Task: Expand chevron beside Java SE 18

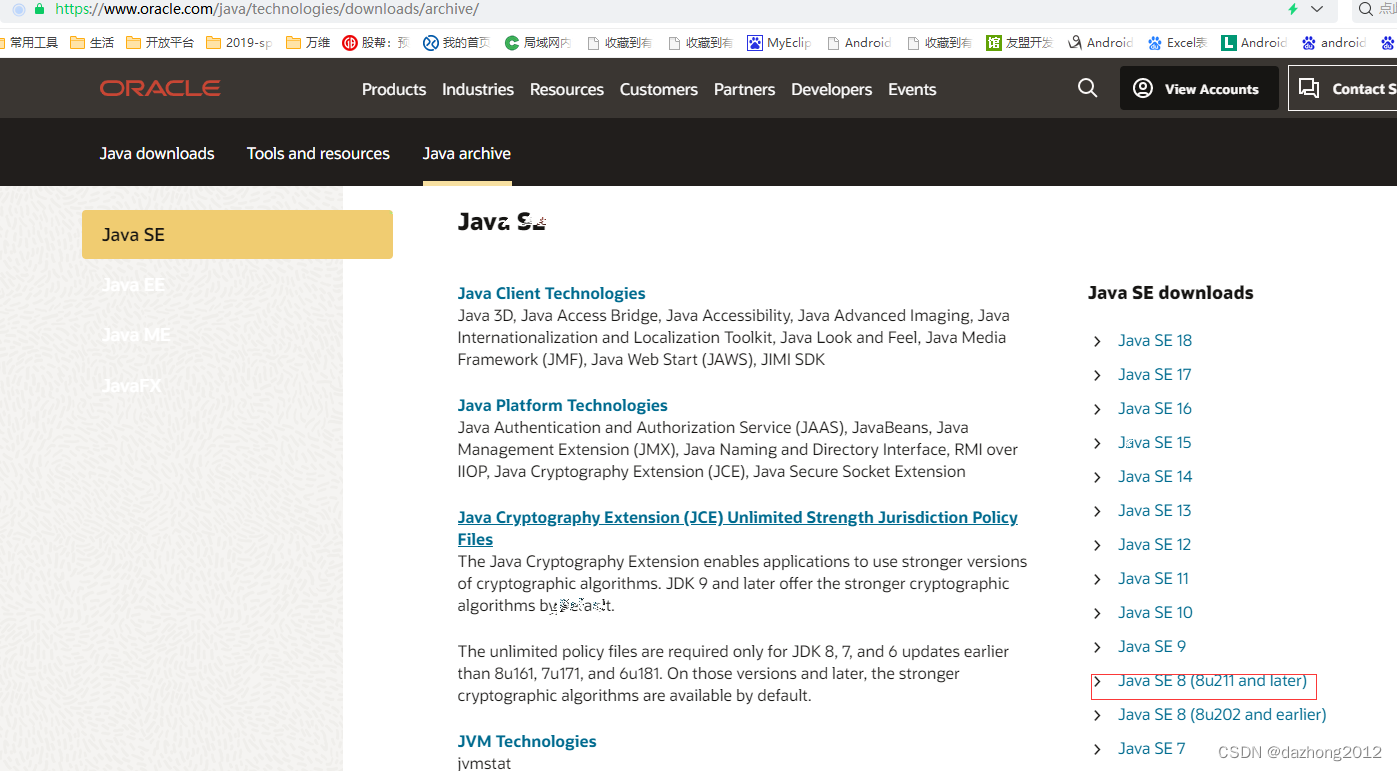Action: [1097, 341]
